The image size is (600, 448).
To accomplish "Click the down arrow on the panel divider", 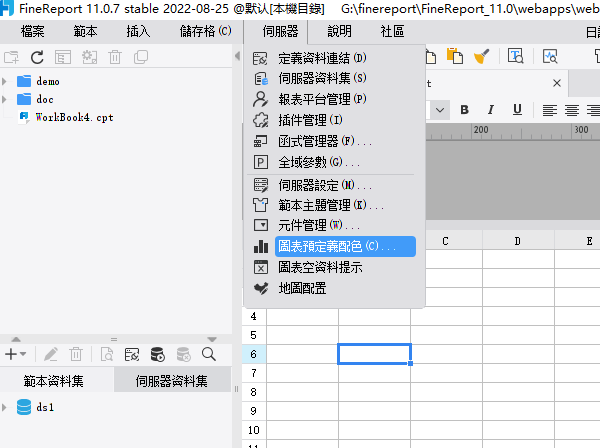I will click(212, 339).
